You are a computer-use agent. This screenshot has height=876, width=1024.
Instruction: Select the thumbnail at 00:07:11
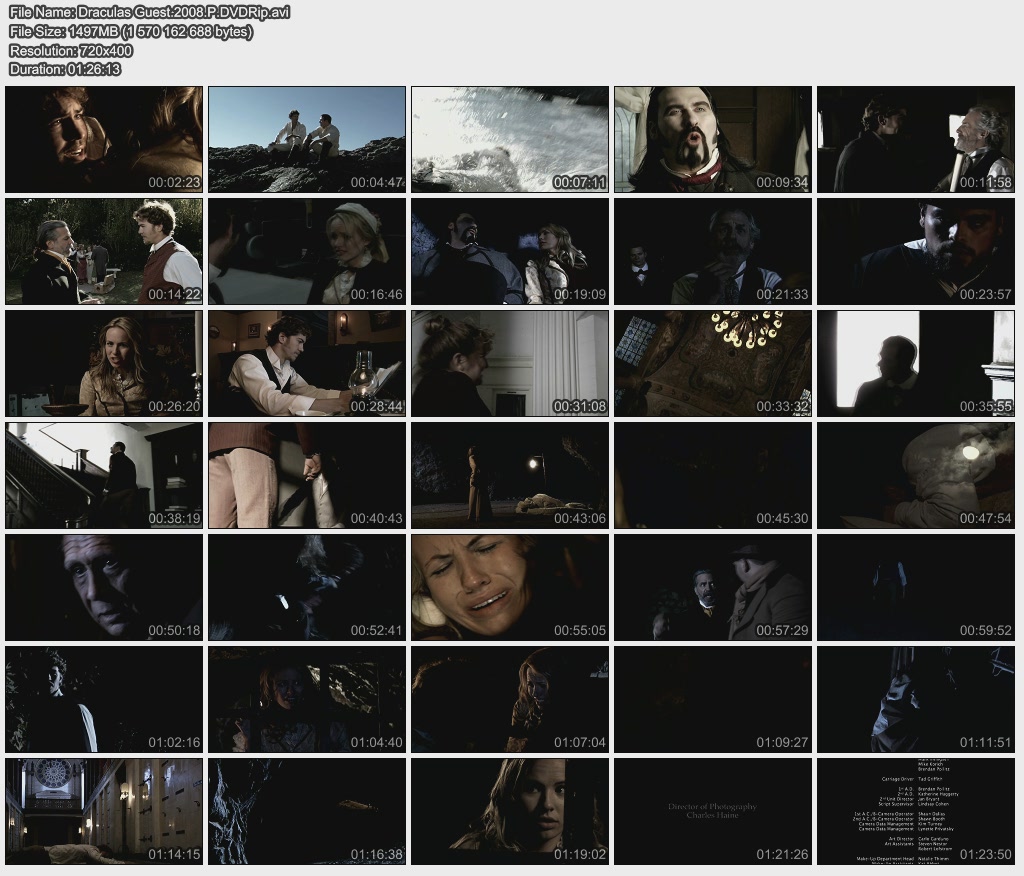510,139
